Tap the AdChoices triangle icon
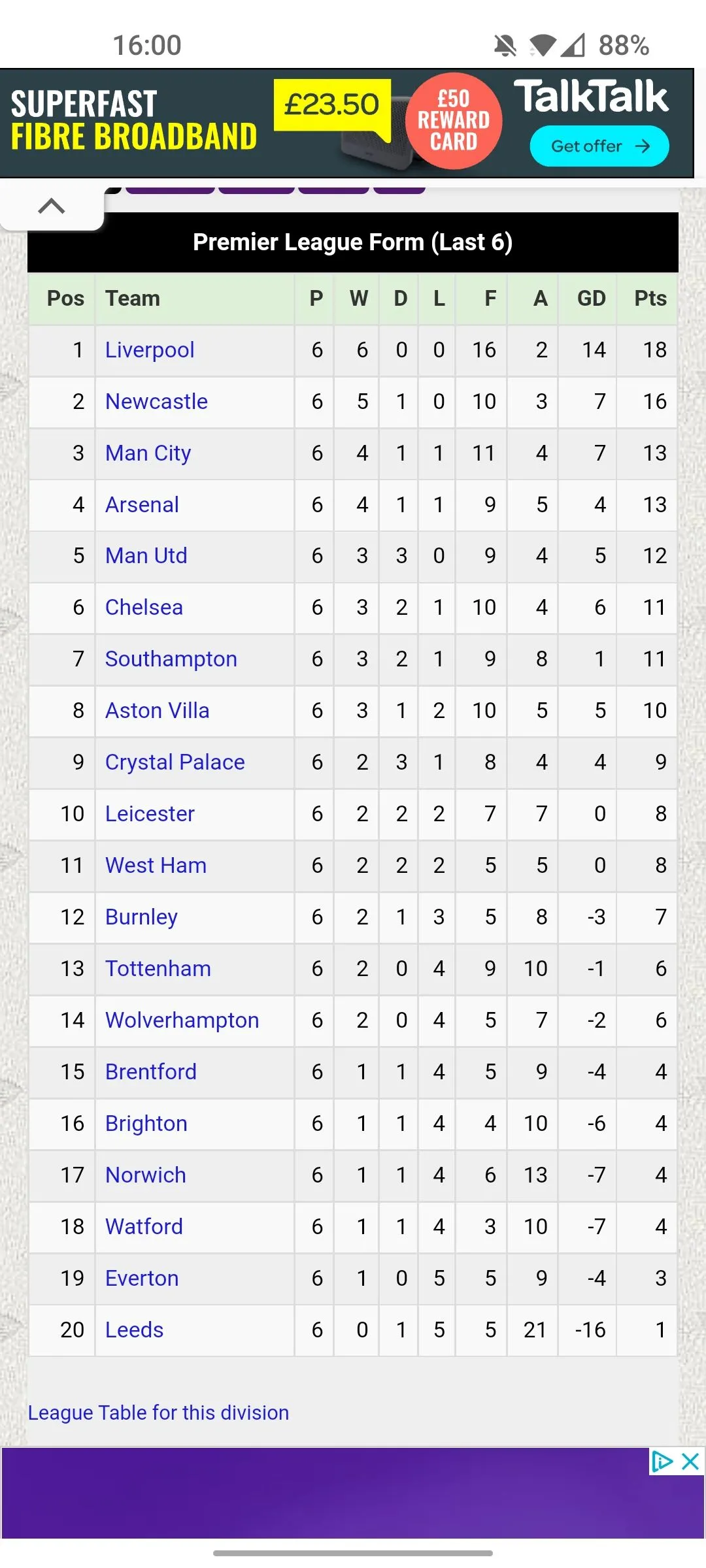 pyautogui.click(x=662, y=1462)
